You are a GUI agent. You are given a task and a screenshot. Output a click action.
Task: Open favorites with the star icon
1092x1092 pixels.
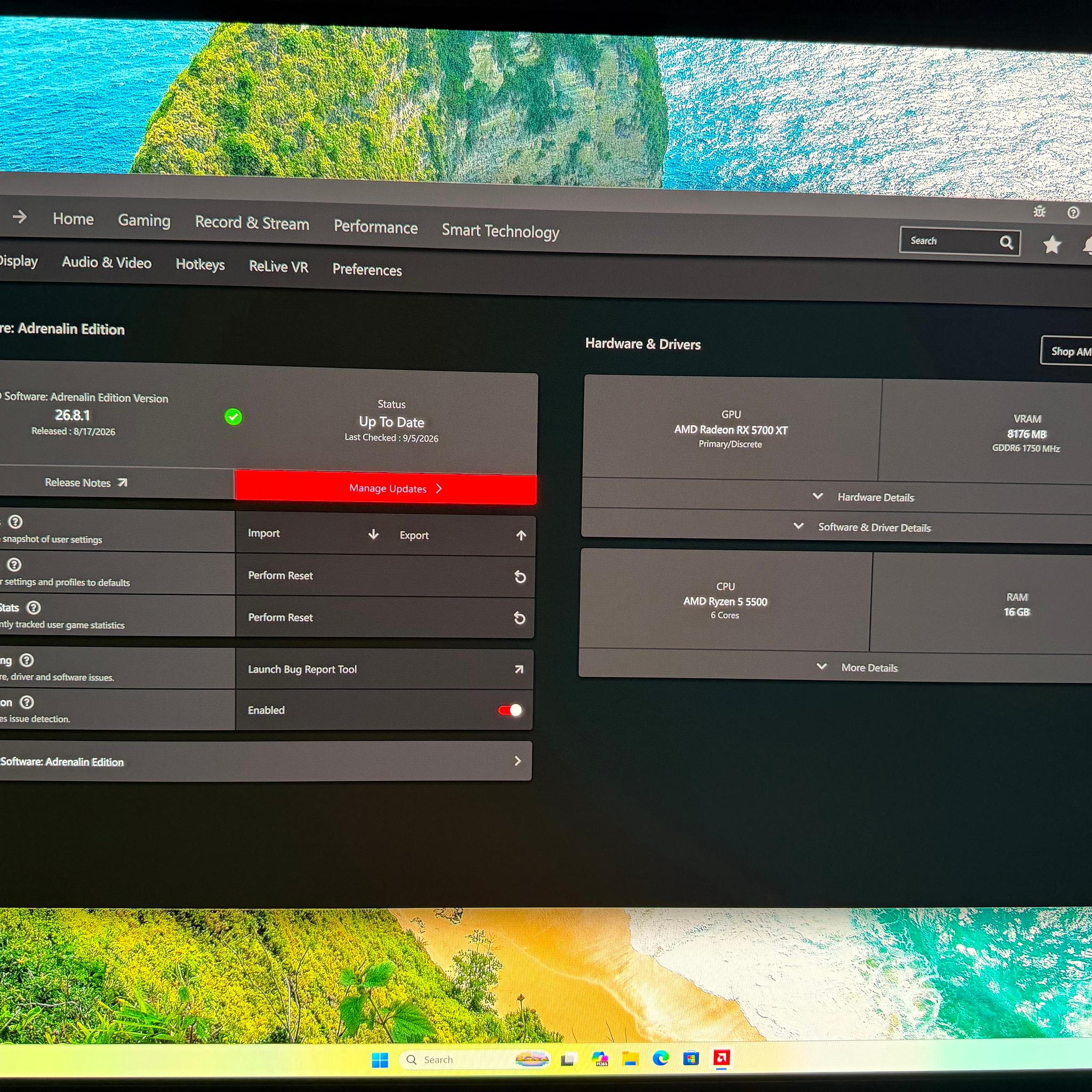pyautogui.click(x=1052, y=245)
